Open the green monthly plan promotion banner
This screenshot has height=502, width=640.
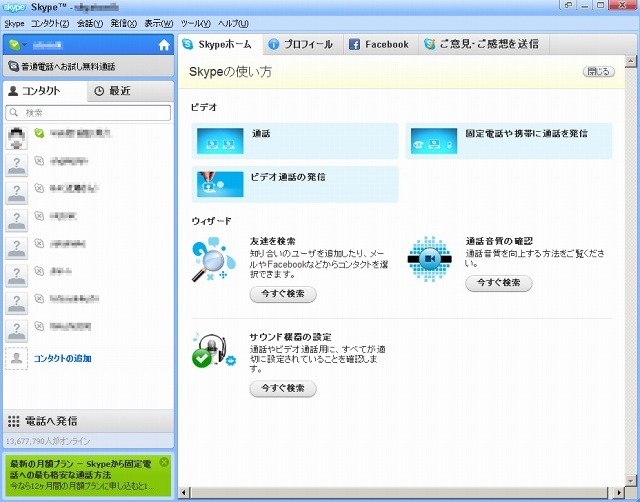coord(88,474)
